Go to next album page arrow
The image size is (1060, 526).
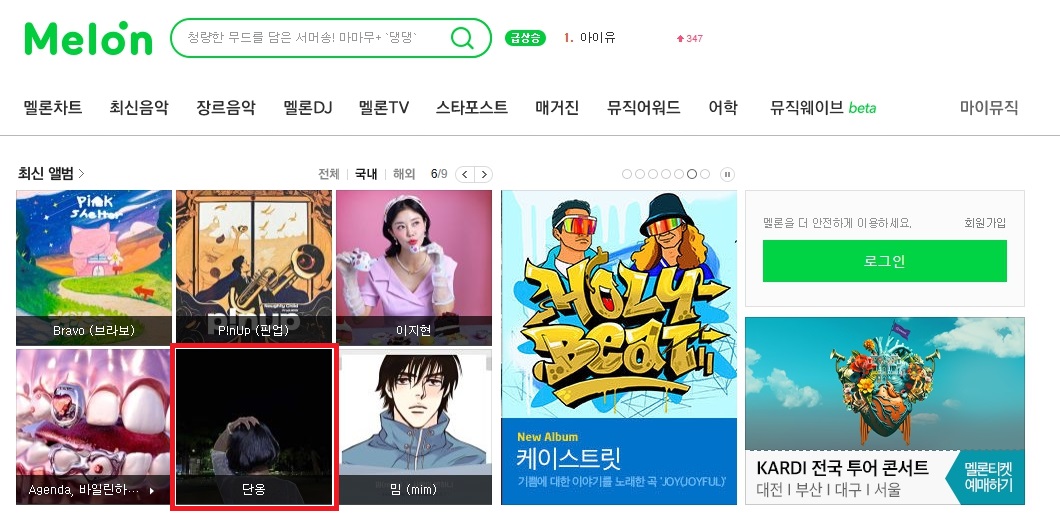[x=483, y=174]
